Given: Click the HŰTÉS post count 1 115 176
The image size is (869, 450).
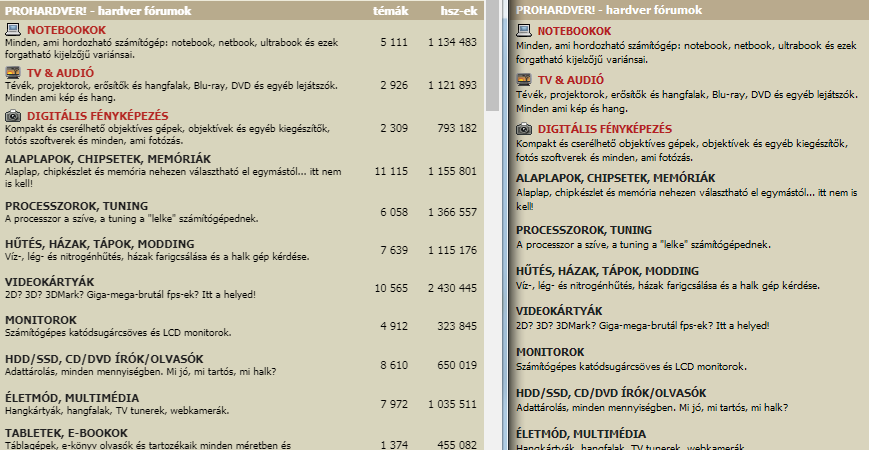Looking at the screenshot, I should point(452,250).
